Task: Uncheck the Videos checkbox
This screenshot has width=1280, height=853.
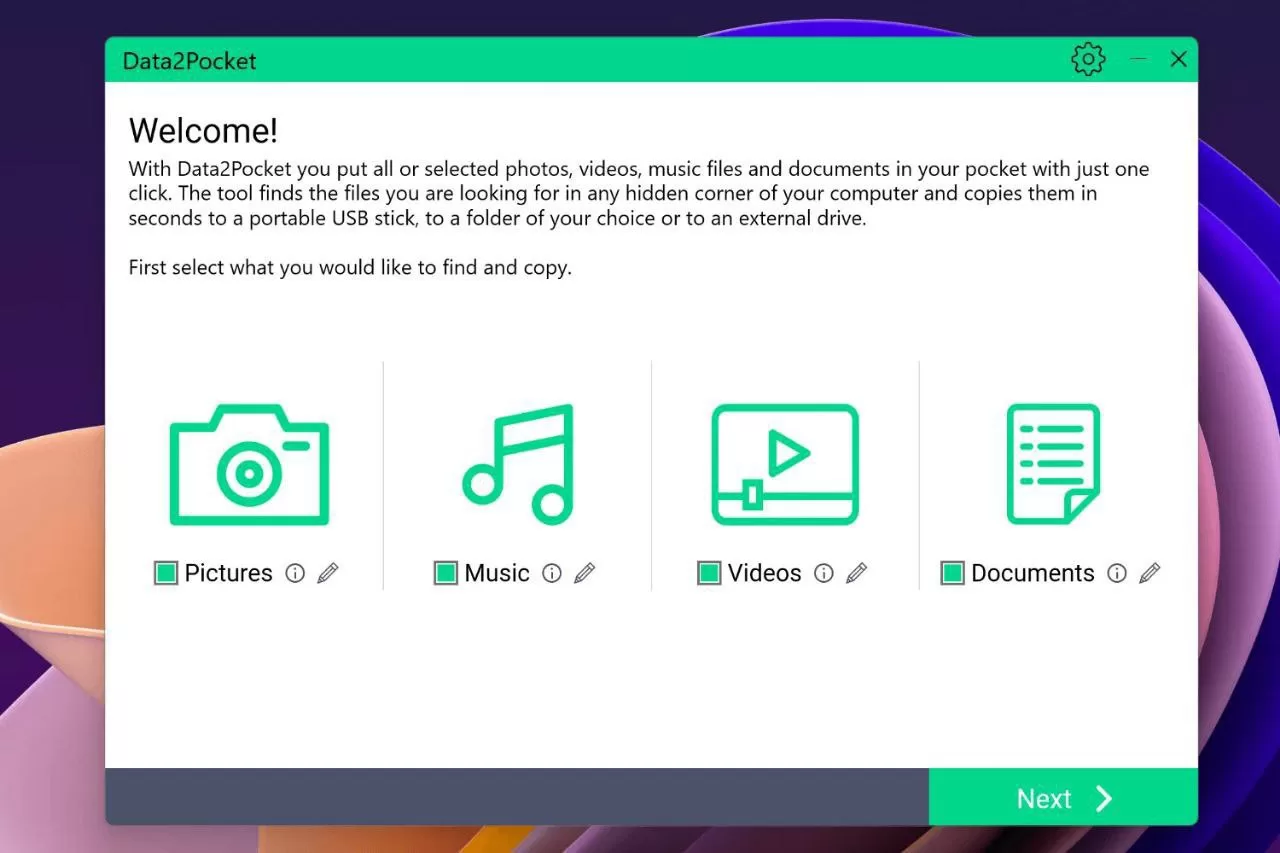Action: click(x=709, y=573)
